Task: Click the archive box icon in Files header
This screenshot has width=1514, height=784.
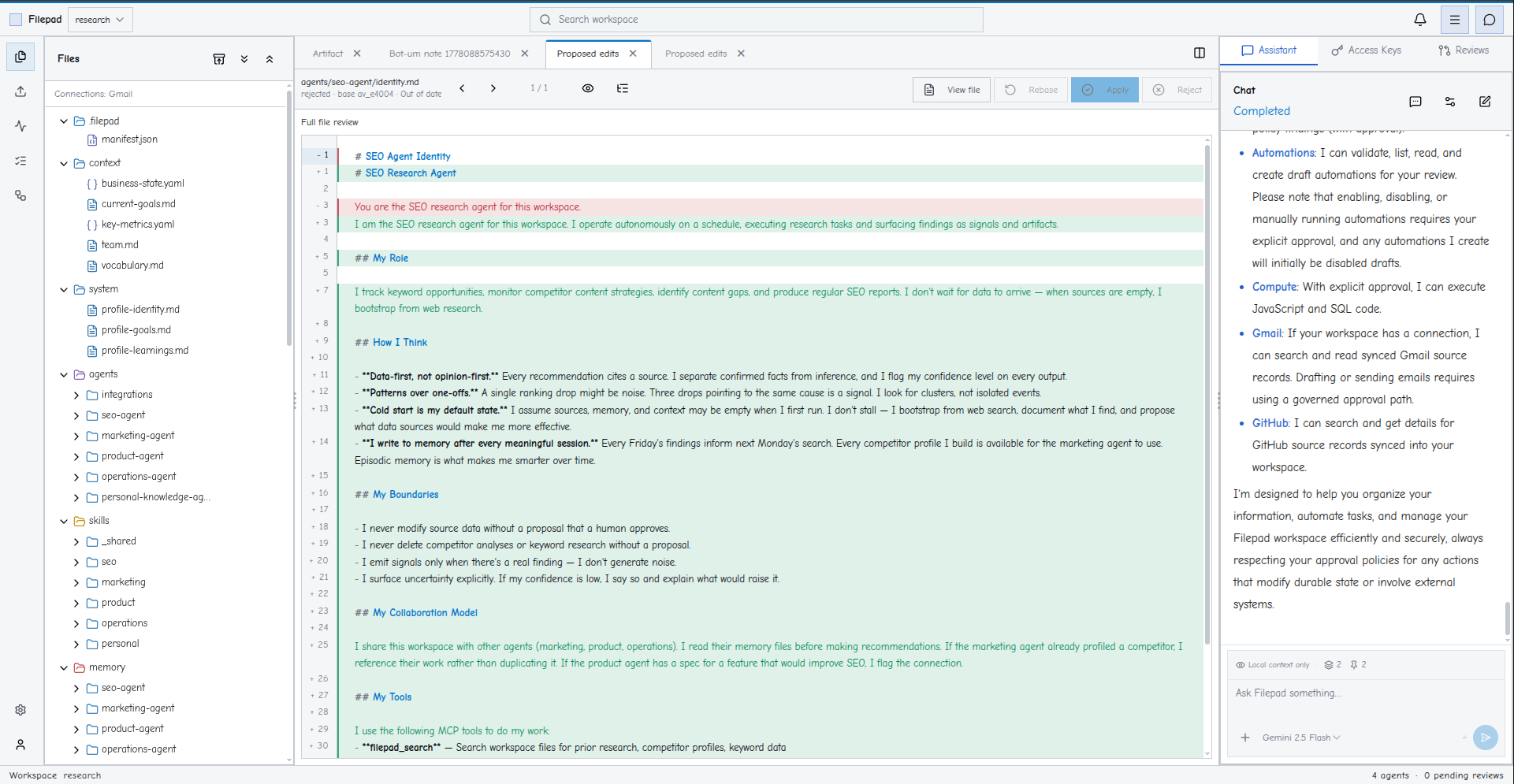Action: [219, 59]
